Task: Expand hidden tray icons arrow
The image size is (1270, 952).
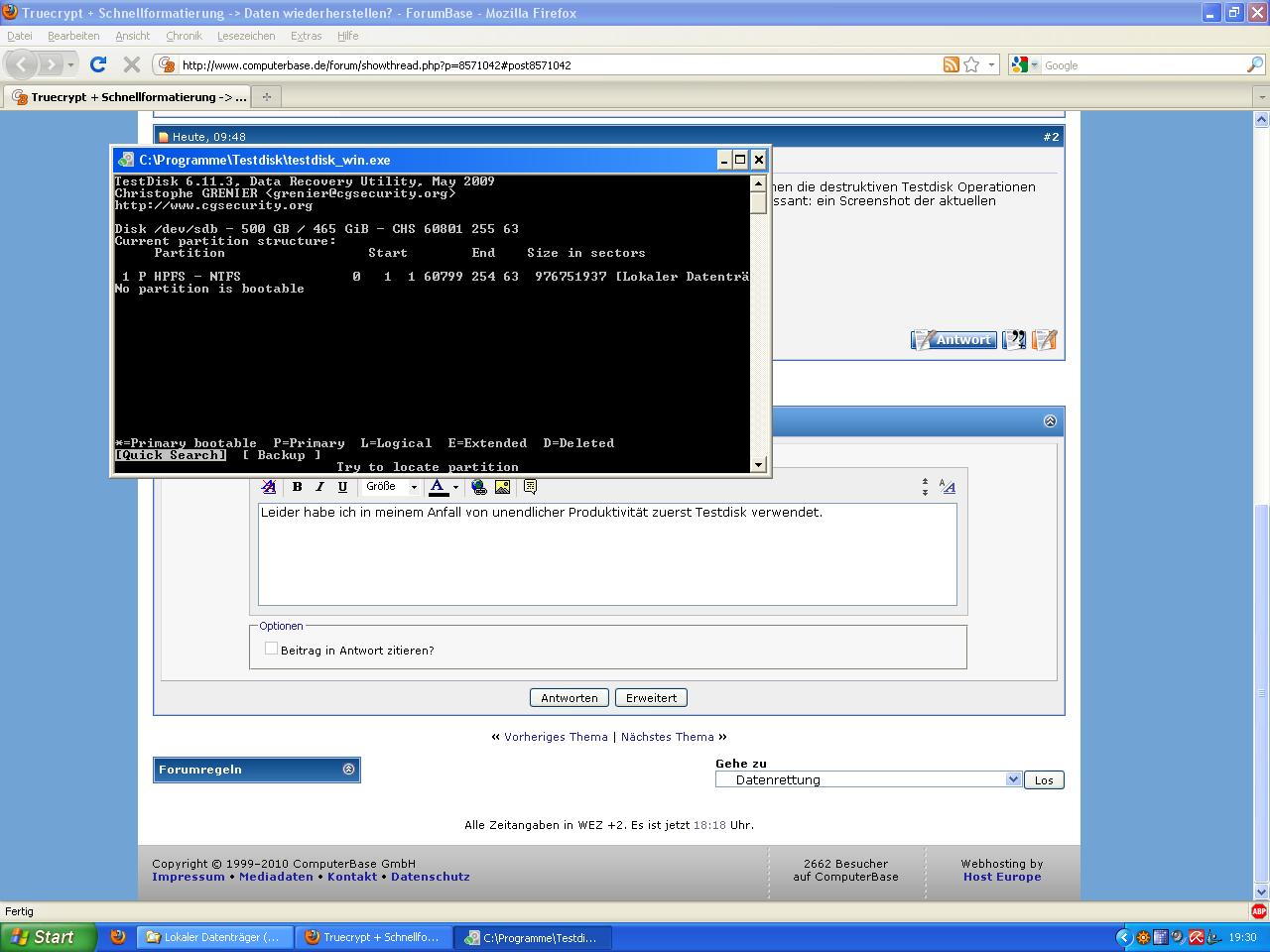Action: pyautogui.click(x=1123, y=937)
